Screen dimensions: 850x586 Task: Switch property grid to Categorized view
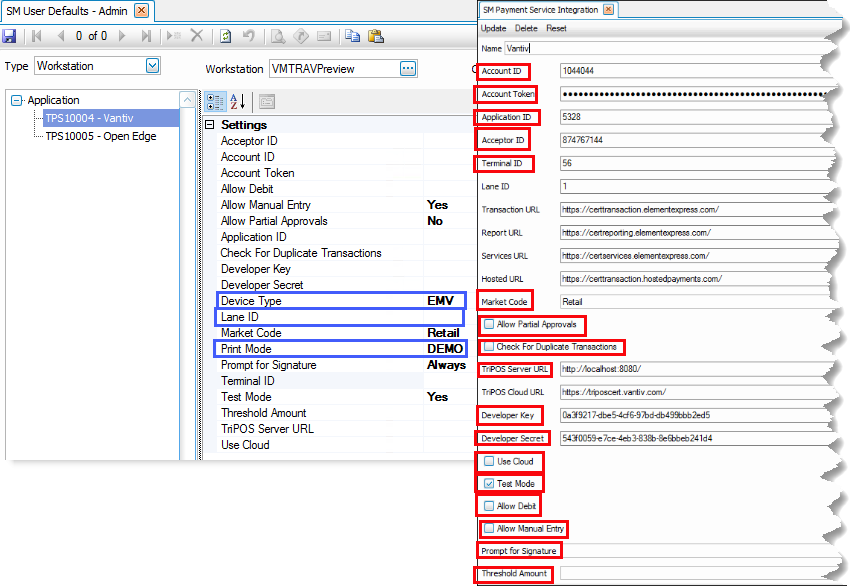215,101
